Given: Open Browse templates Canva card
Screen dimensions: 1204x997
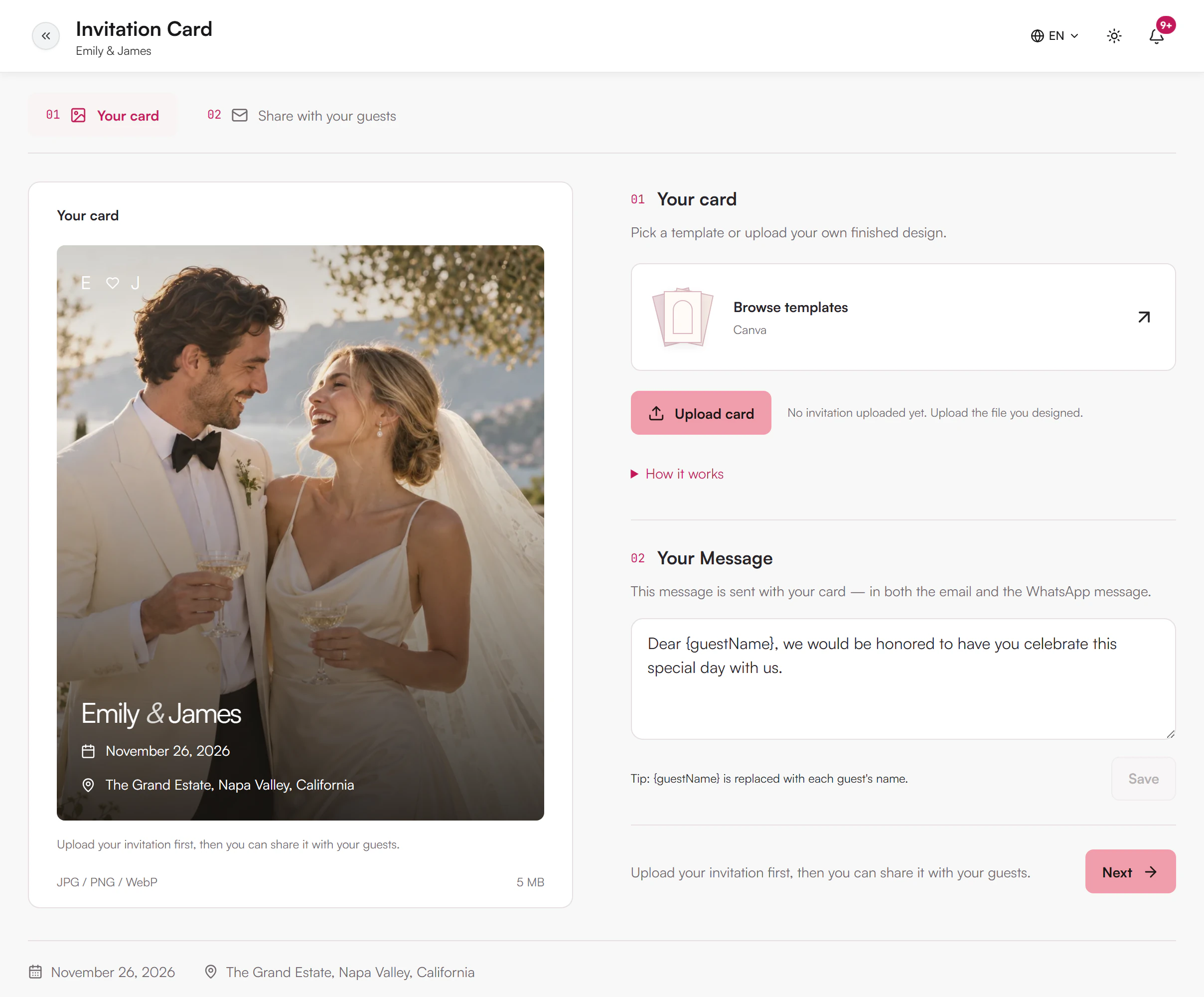Looking at the screenshot, I should pyautogui.click(x=903, y=317).
